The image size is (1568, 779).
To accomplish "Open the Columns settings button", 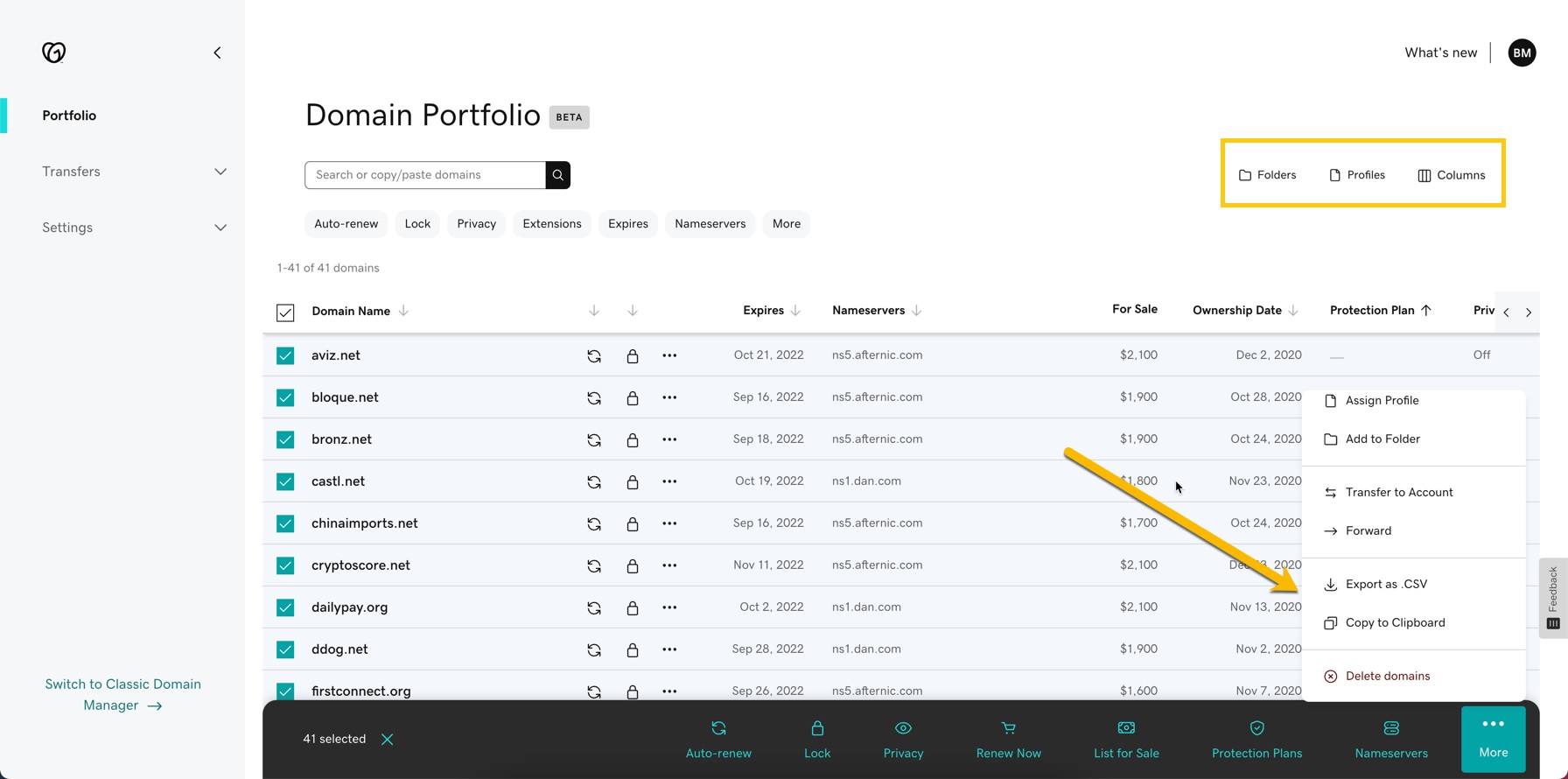I will click(x=1451, y=175).
